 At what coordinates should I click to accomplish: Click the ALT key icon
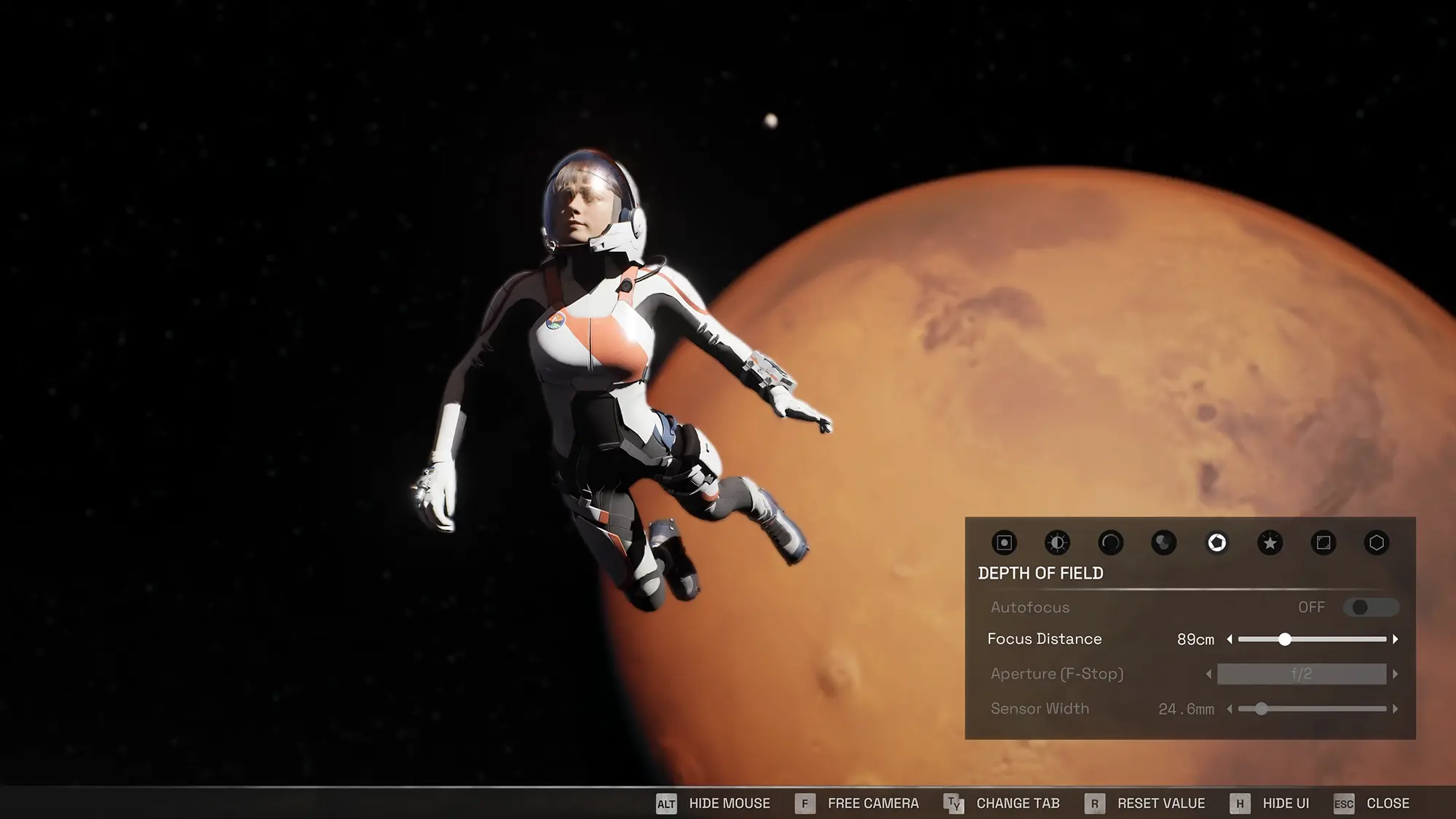click(666, 804)
